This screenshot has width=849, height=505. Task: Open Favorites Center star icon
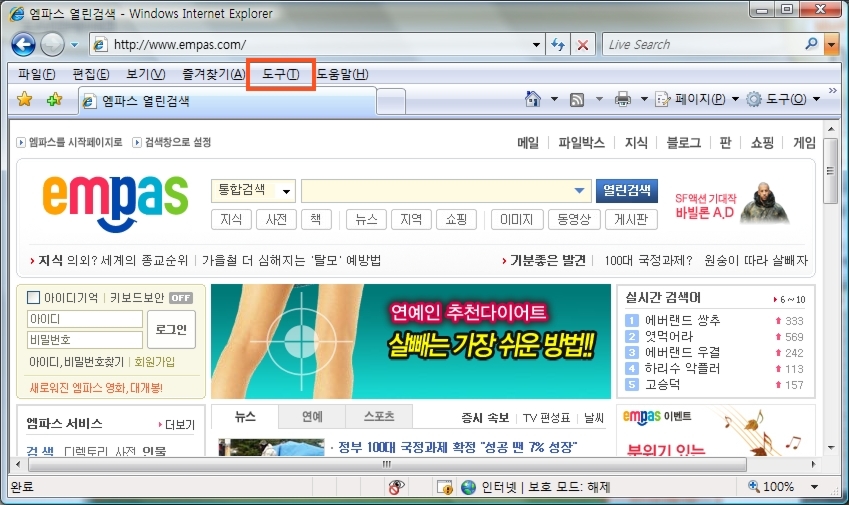(24, 99)
